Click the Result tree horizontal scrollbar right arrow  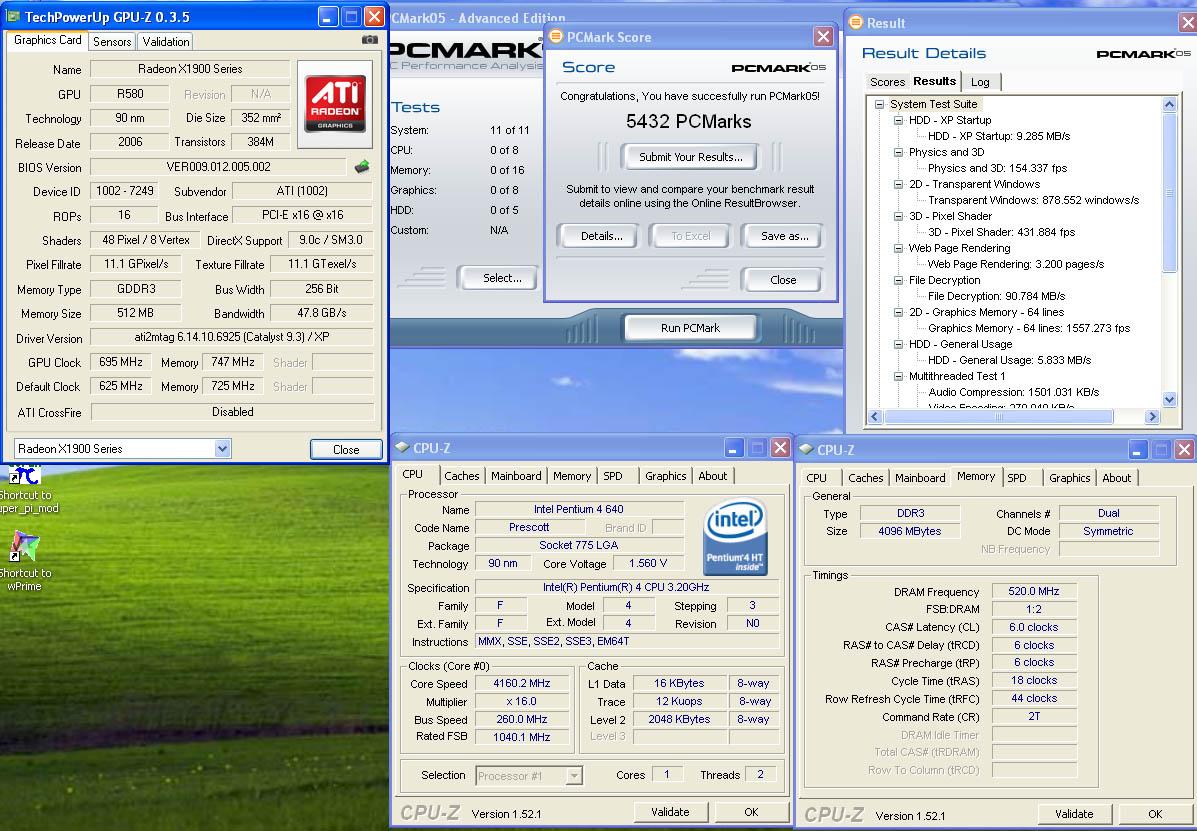pyautogui.click(x=1153, y=417)
